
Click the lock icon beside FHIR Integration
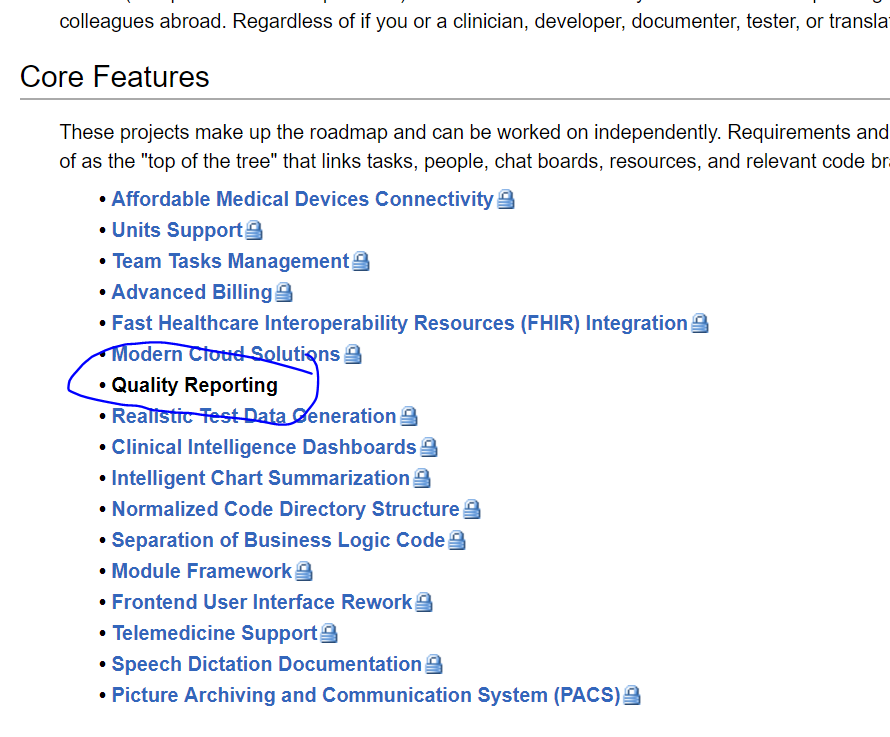700,323
